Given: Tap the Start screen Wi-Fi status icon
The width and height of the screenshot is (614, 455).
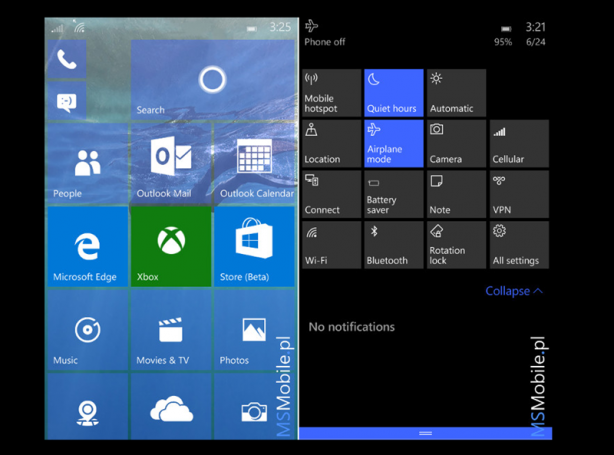Looking at the screenshot, I should (79, 27).
